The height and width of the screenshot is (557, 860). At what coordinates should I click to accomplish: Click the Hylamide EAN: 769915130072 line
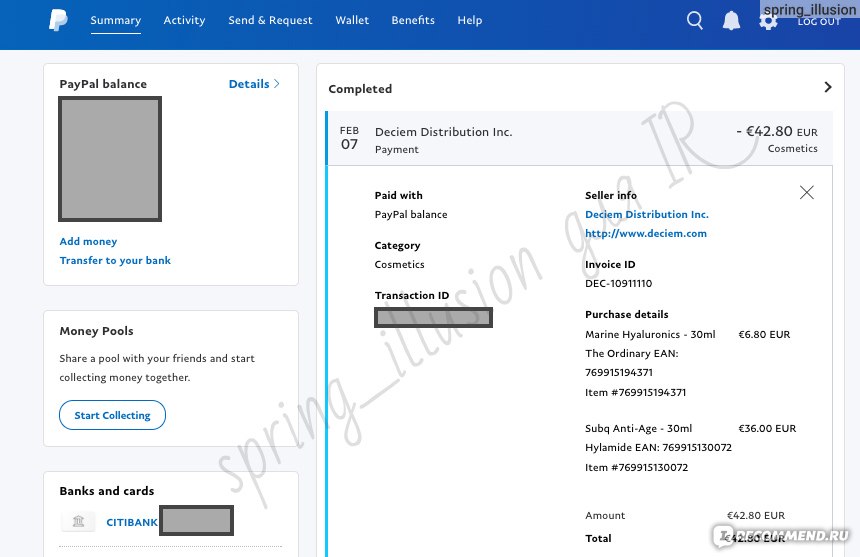[x=658, y=448]
